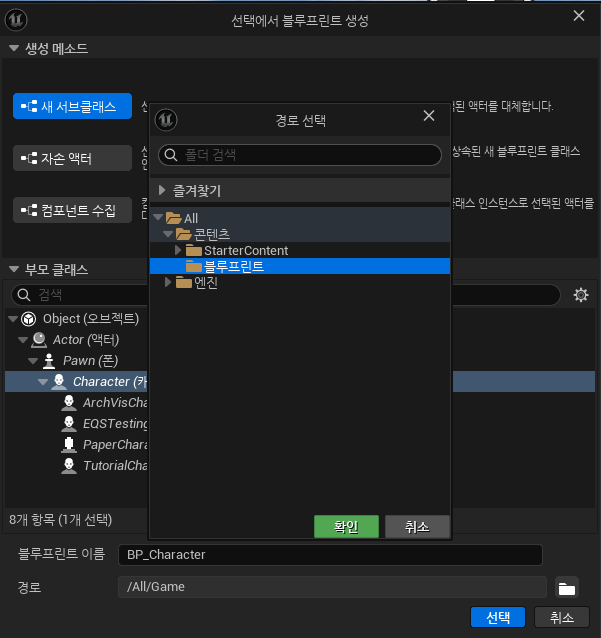This screenshot has height=638, width=601.
Task: Click the PaperCharacter class icon
Action: pyautogui.click(x=69, y=444)
